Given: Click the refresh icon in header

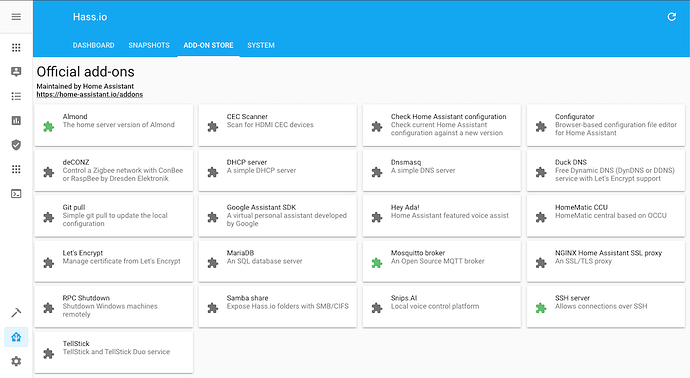Looking at the screenshot, I should point(672,17).
